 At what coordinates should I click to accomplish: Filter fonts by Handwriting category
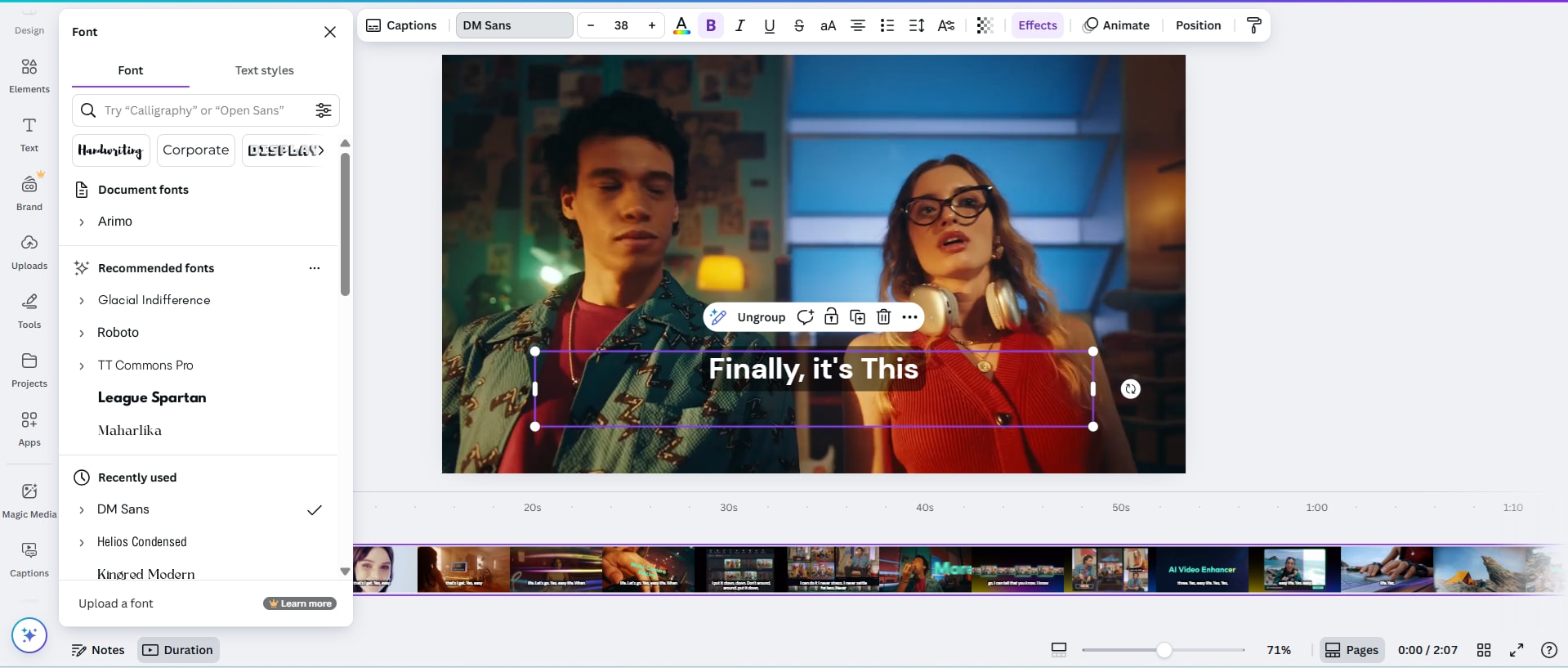[110, 150]
